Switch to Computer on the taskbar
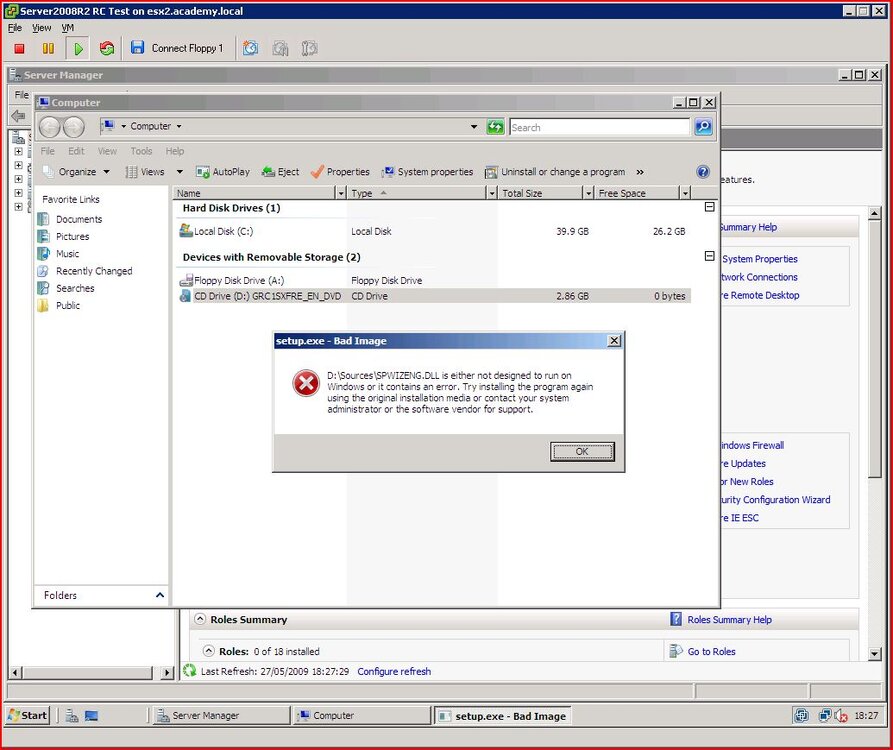Screen dimensions: 893x750 pos(362,716)
